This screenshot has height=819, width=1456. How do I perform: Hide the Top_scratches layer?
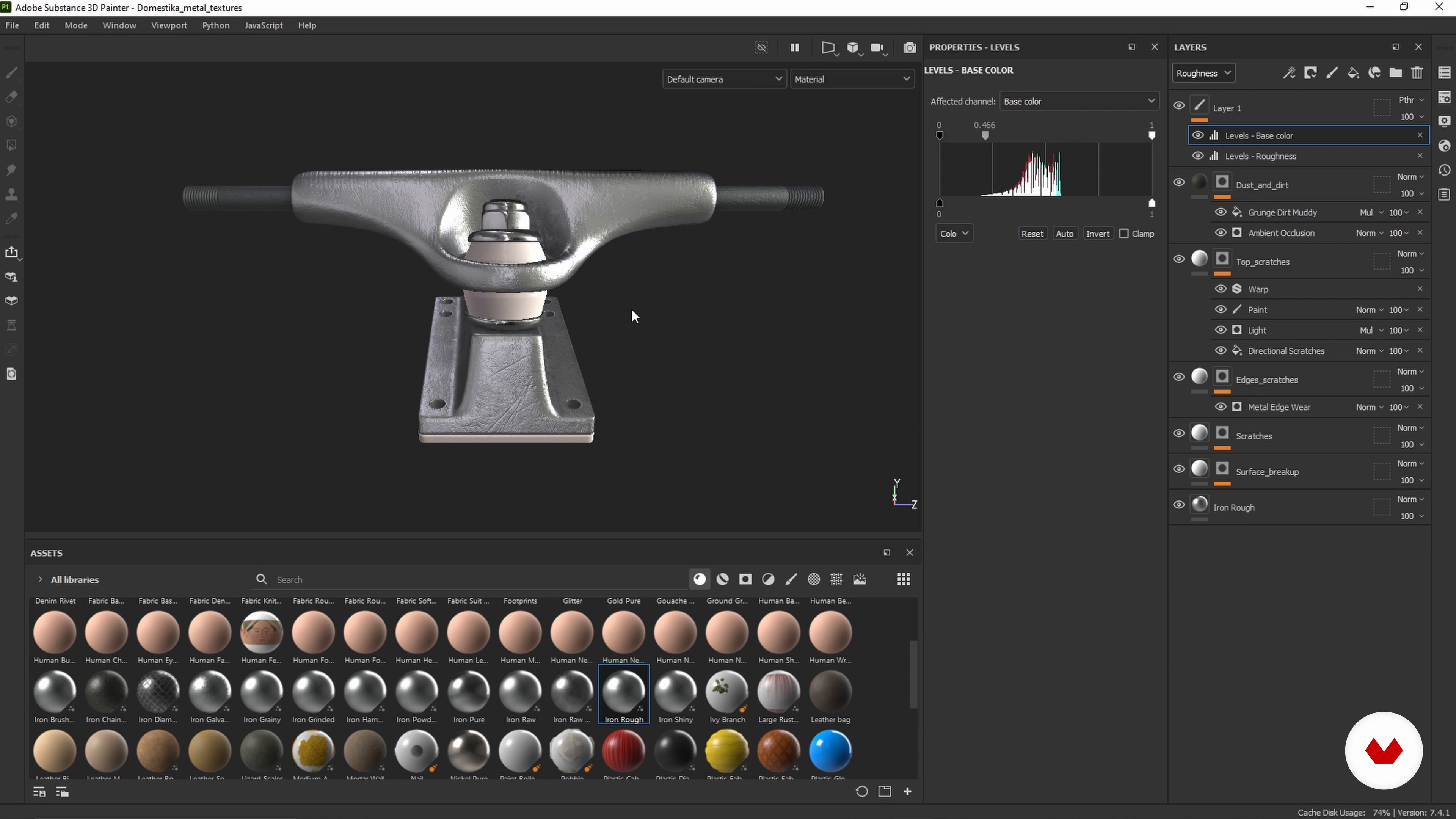(x=1178, y=259)
